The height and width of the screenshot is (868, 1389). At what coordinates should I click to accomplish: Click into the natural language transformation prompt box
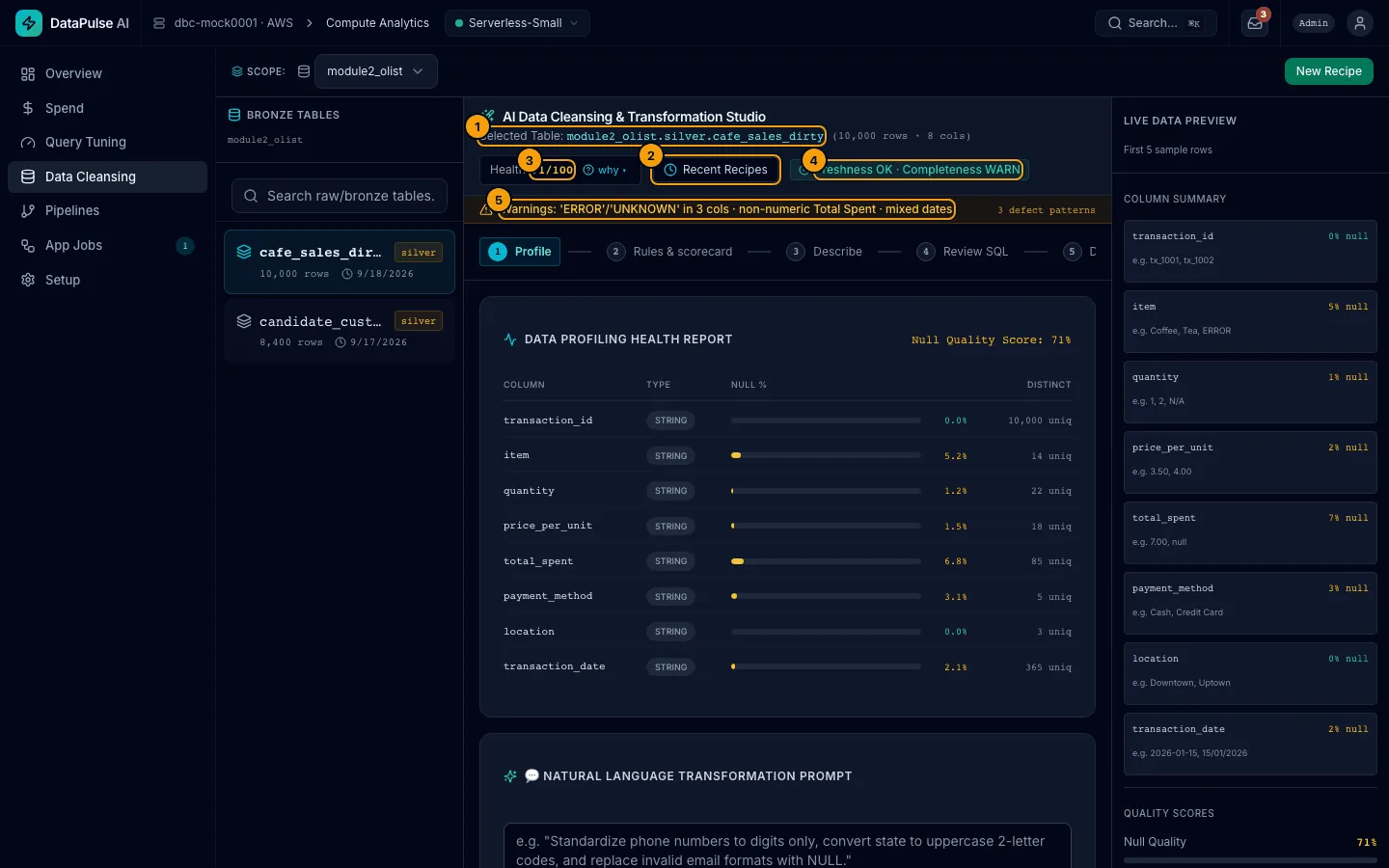click(787, 846)
